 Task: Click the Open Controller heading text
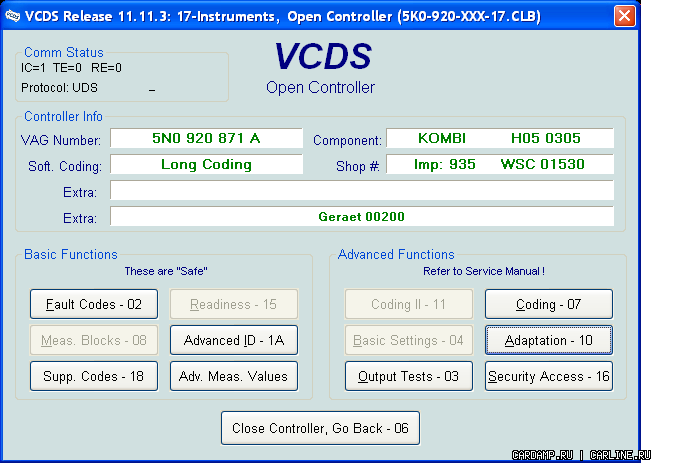(320, 88)
